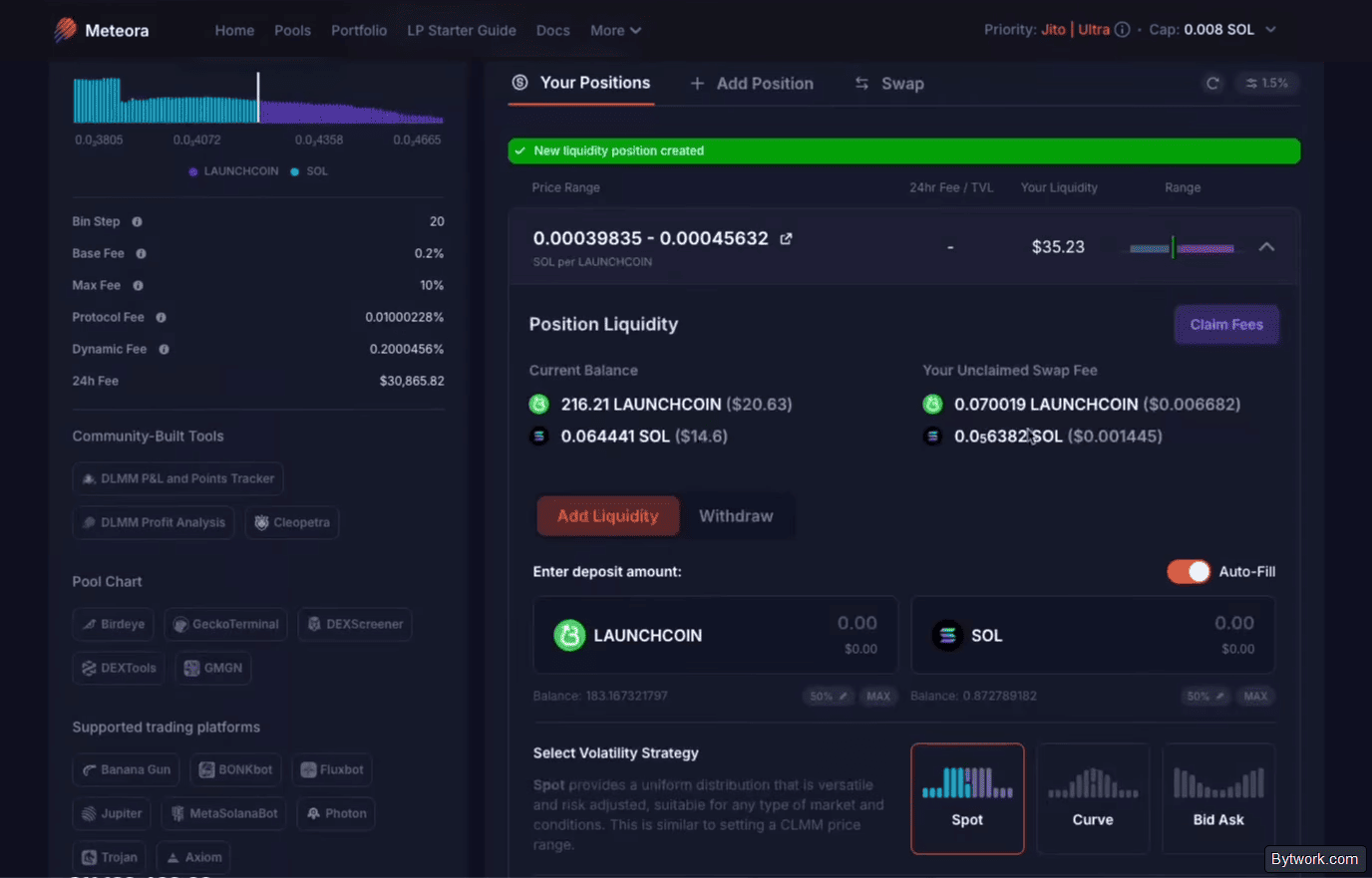Switch to Add Position tab
The width and height of the screenshot is (1372, 878).
tap(752, 84)
